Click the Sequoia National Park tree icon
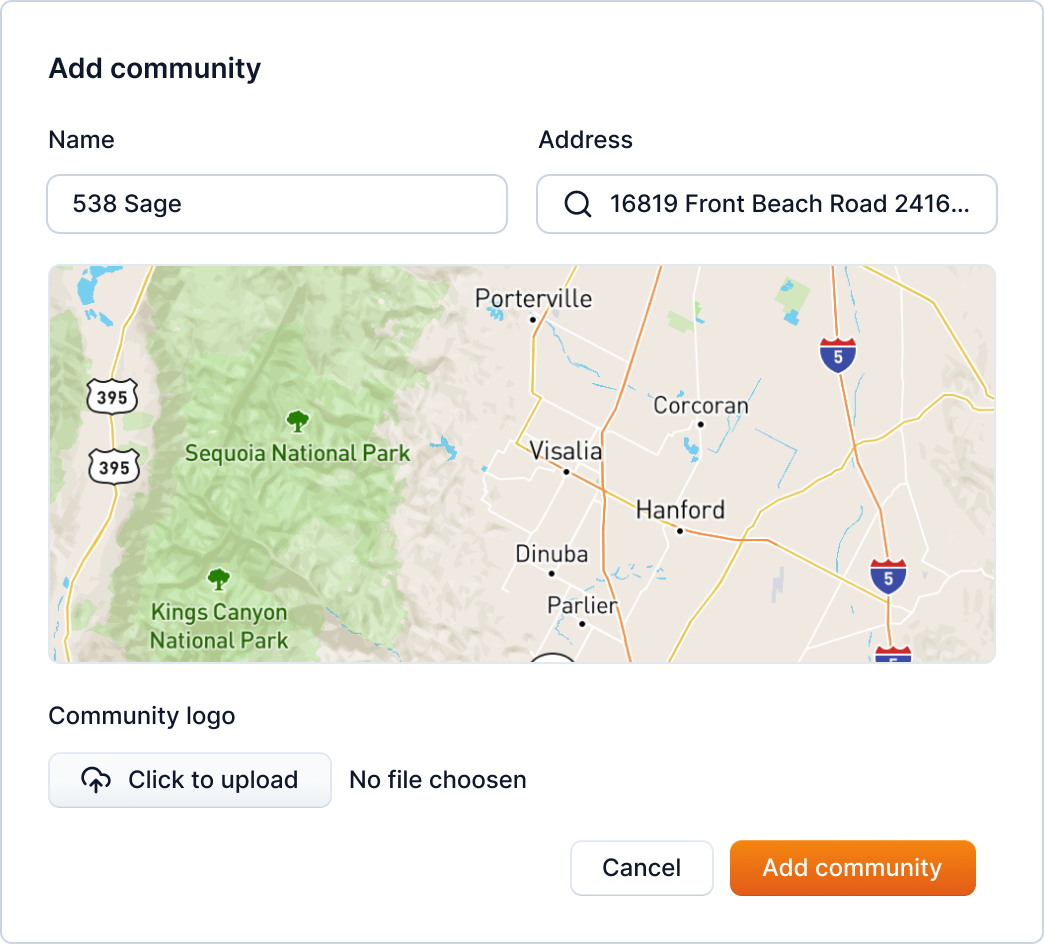Screen dimensions: 1044x944 (297, 421)
